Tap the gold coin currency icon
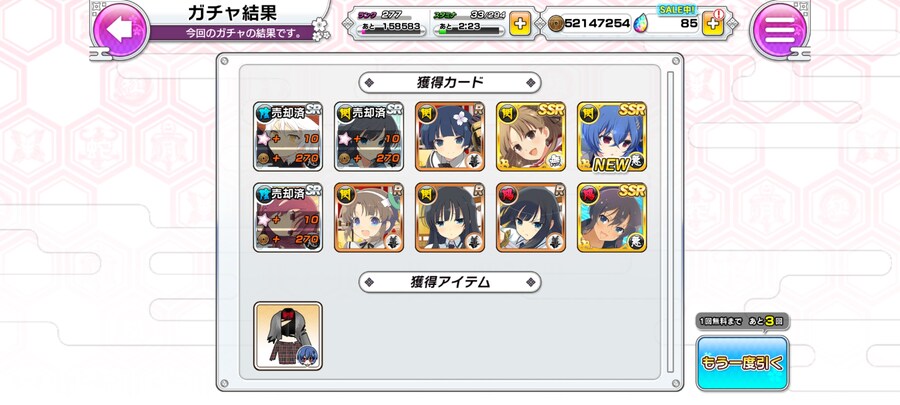This screenshot has height=405, width=900. [556, 24]
